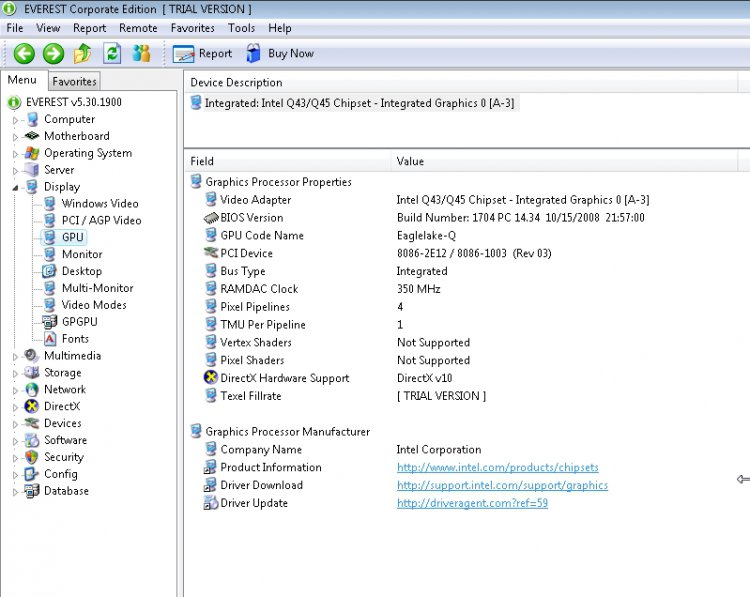
Task: Select the Integrated Intel Q43/Q45 device row
Action: [x=354, y=103]
